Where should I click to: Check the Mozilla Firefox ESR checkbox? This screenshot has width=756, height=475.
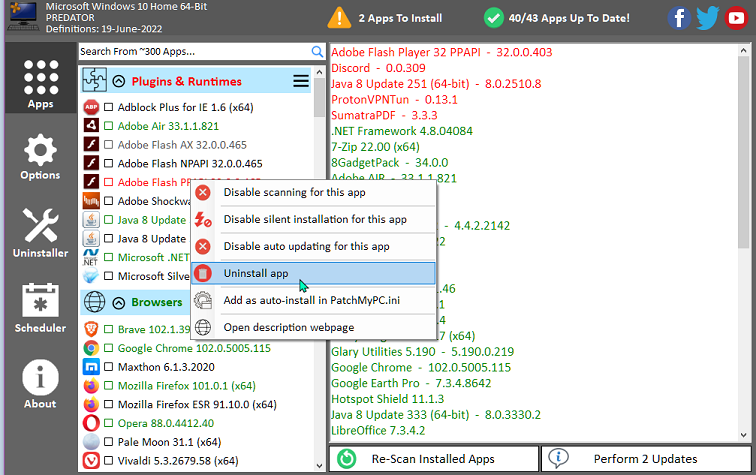coord(108,404)
